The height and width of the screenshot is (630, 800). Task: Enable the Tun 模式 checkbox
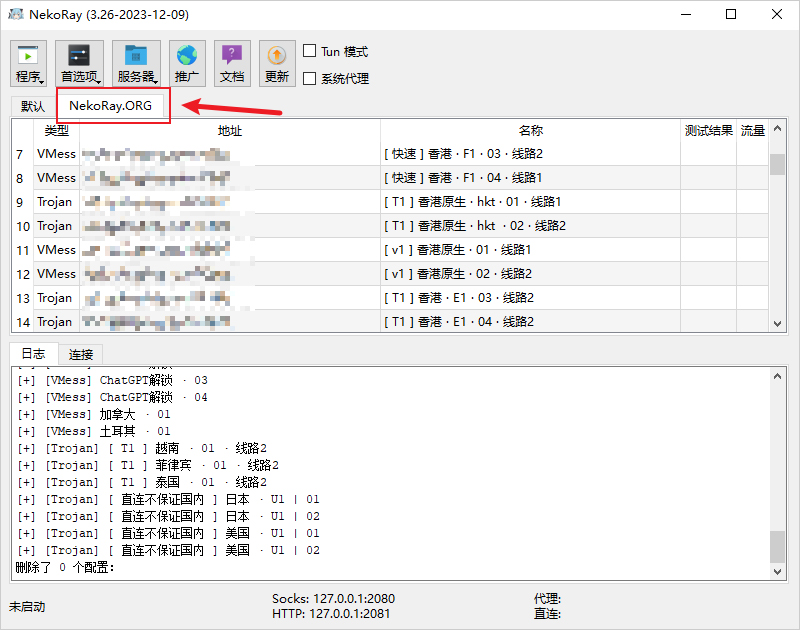click(x=311, y=50)
